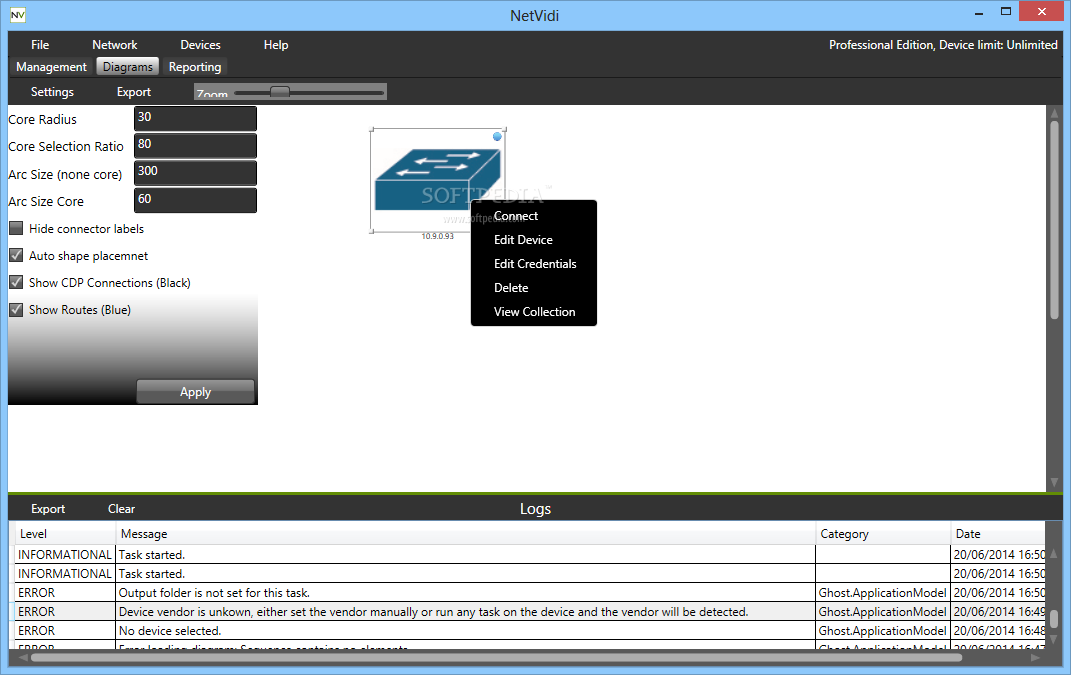Image resolution: width=1071 pixels, height=675 pixels.
Task: Choose Delete from context menu
Action: (x=511, y=288)
